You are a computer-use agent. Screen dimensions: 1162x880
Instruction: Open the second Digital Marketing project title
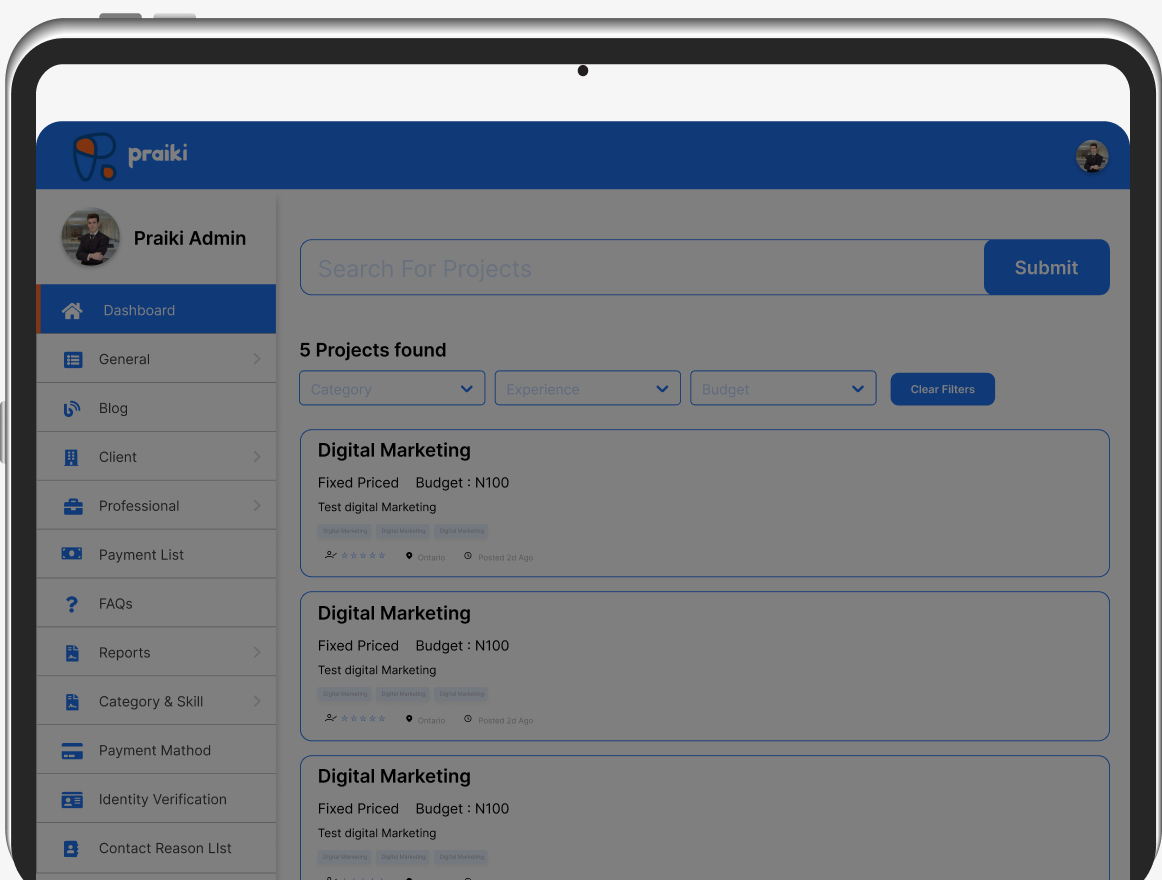[394, 613]
